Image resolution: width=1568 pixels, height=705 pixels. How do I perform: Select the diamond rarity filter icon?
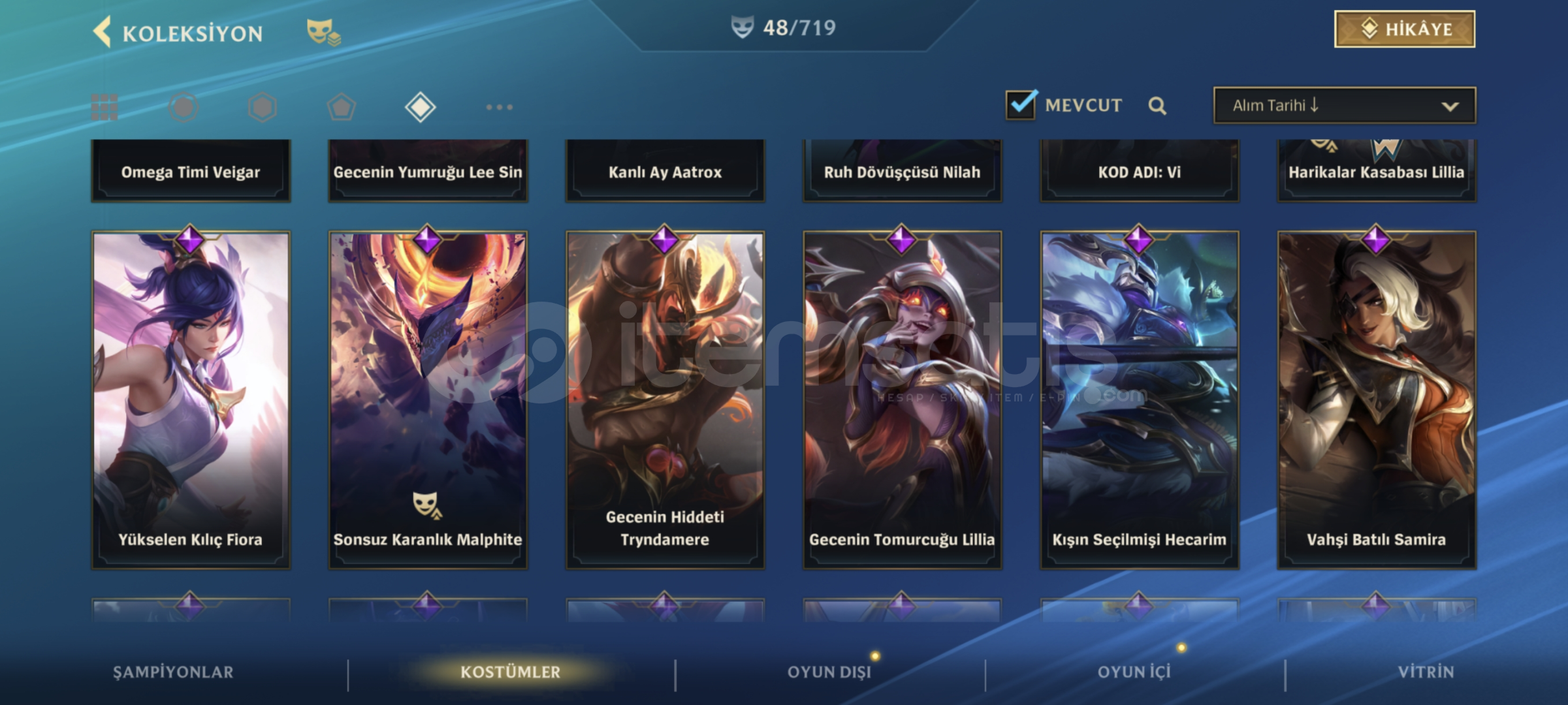pos(421,107)
